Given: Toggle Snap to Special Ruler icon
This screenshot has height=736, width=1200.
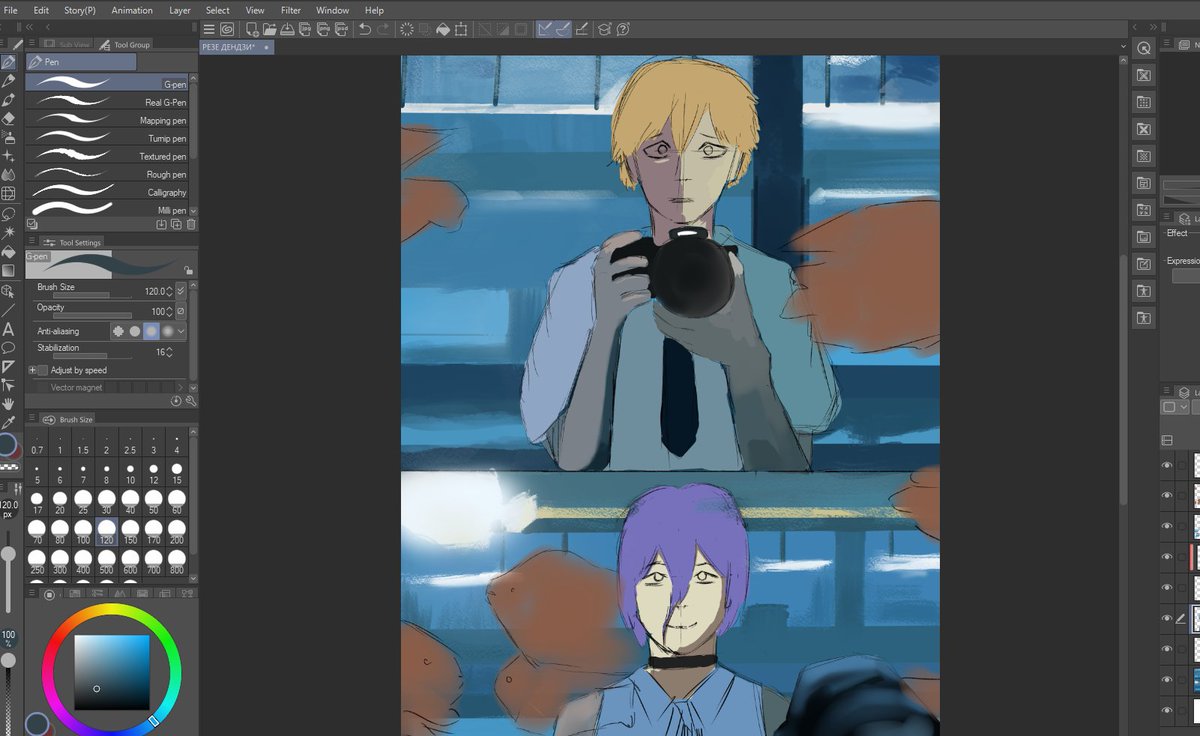Looking at the screenshot, I should tap(563, 29).
